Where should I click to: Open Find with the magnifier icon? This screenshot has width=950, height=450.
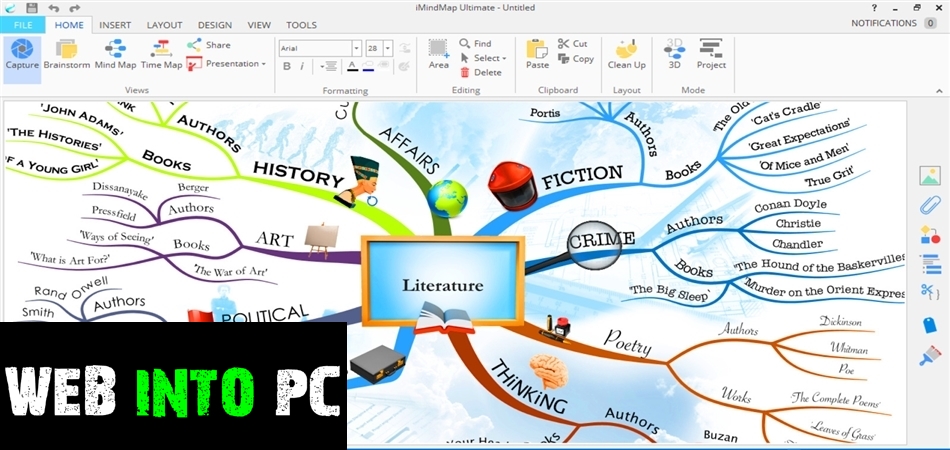pos(465,44)
